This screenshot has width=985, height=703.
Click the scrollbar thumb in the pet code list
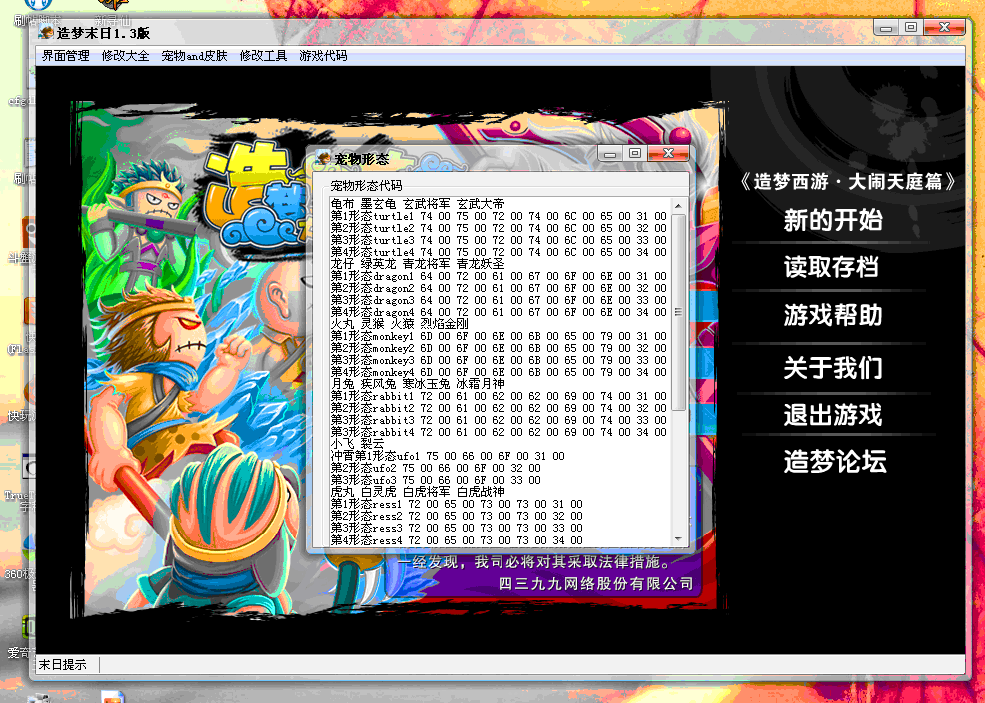click(678, 312)
